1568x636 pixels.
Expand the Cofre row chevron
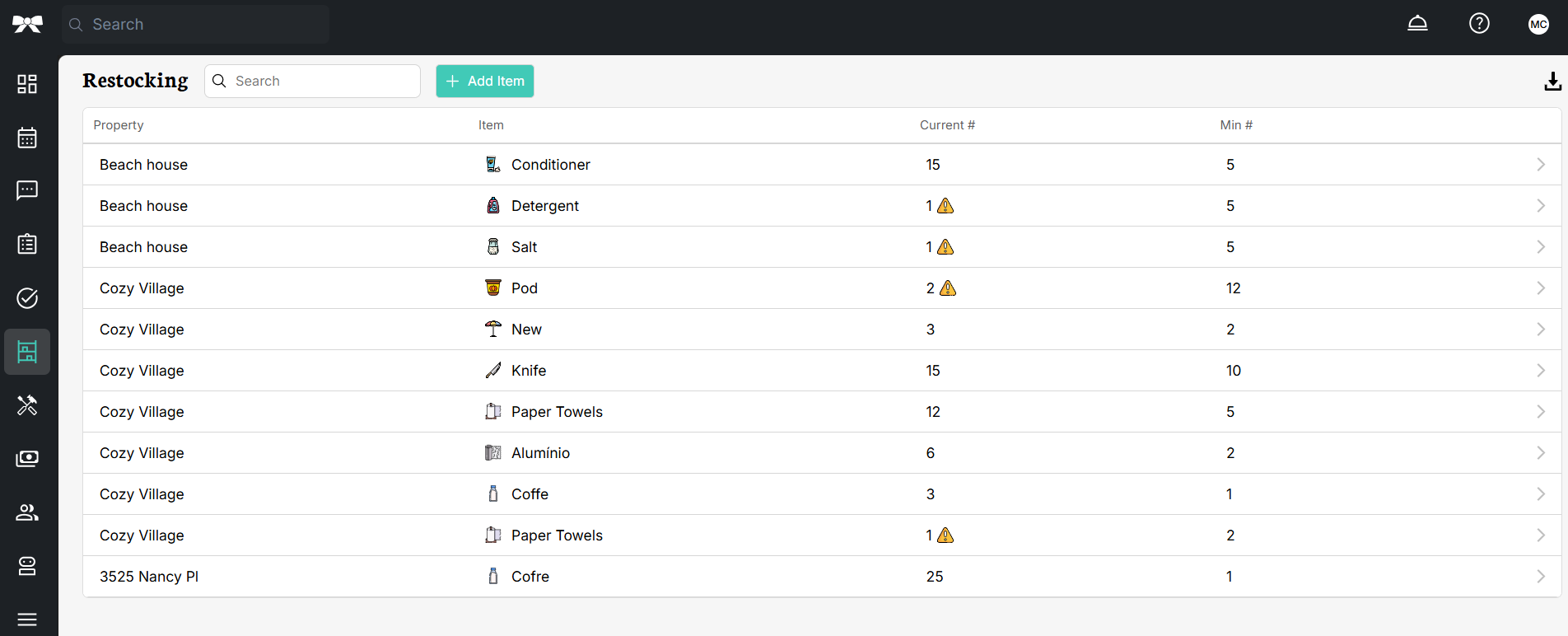(1540, 577)
